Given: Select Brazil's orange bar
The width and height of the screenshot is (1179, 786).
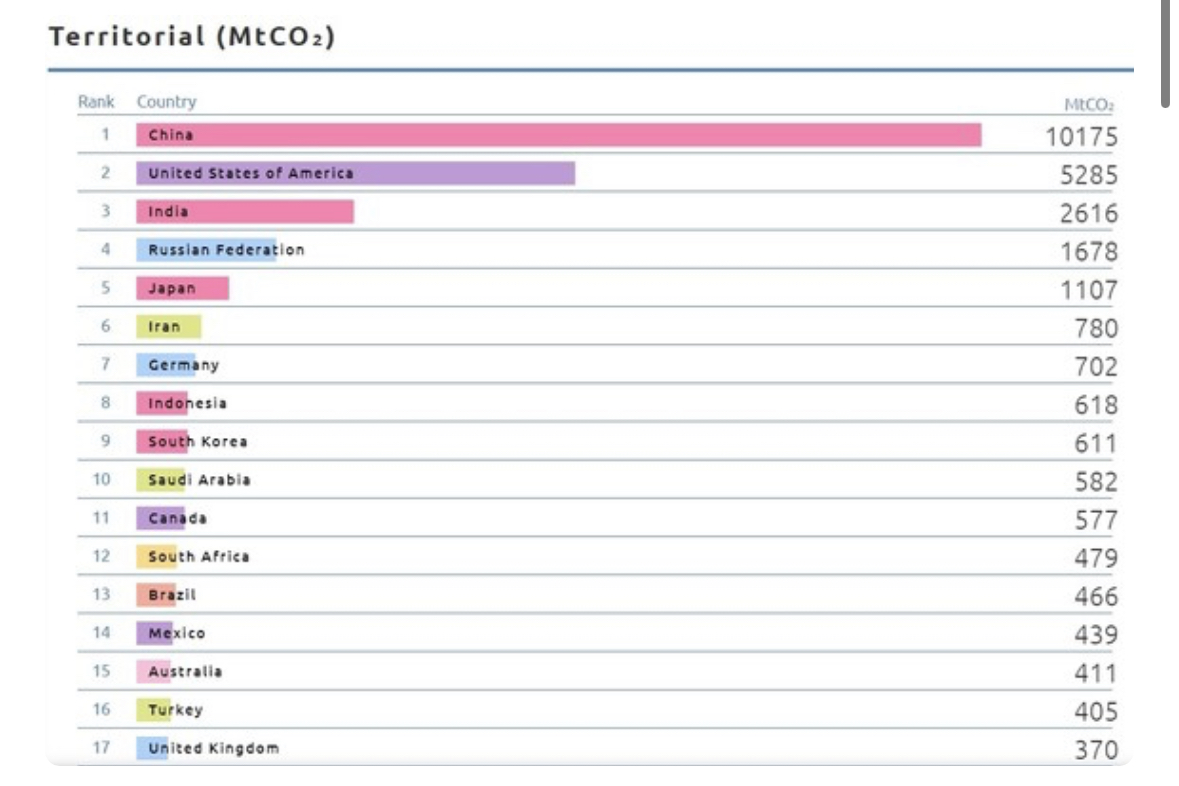Looking at the screenshot, I should pyautogui.click(x=156, y=595).
